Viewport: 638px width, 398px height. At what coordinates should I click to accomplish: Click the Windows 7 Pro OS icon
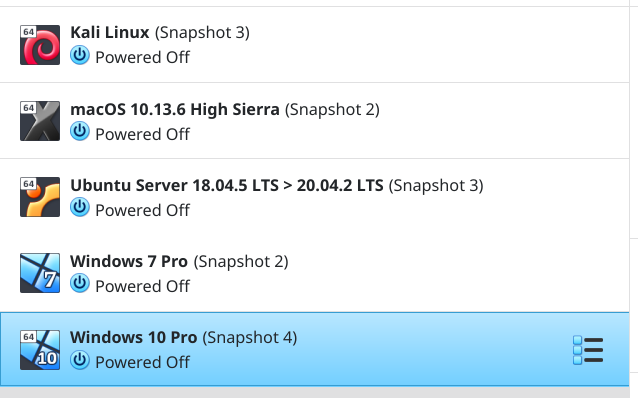click(x=40, y=273)
